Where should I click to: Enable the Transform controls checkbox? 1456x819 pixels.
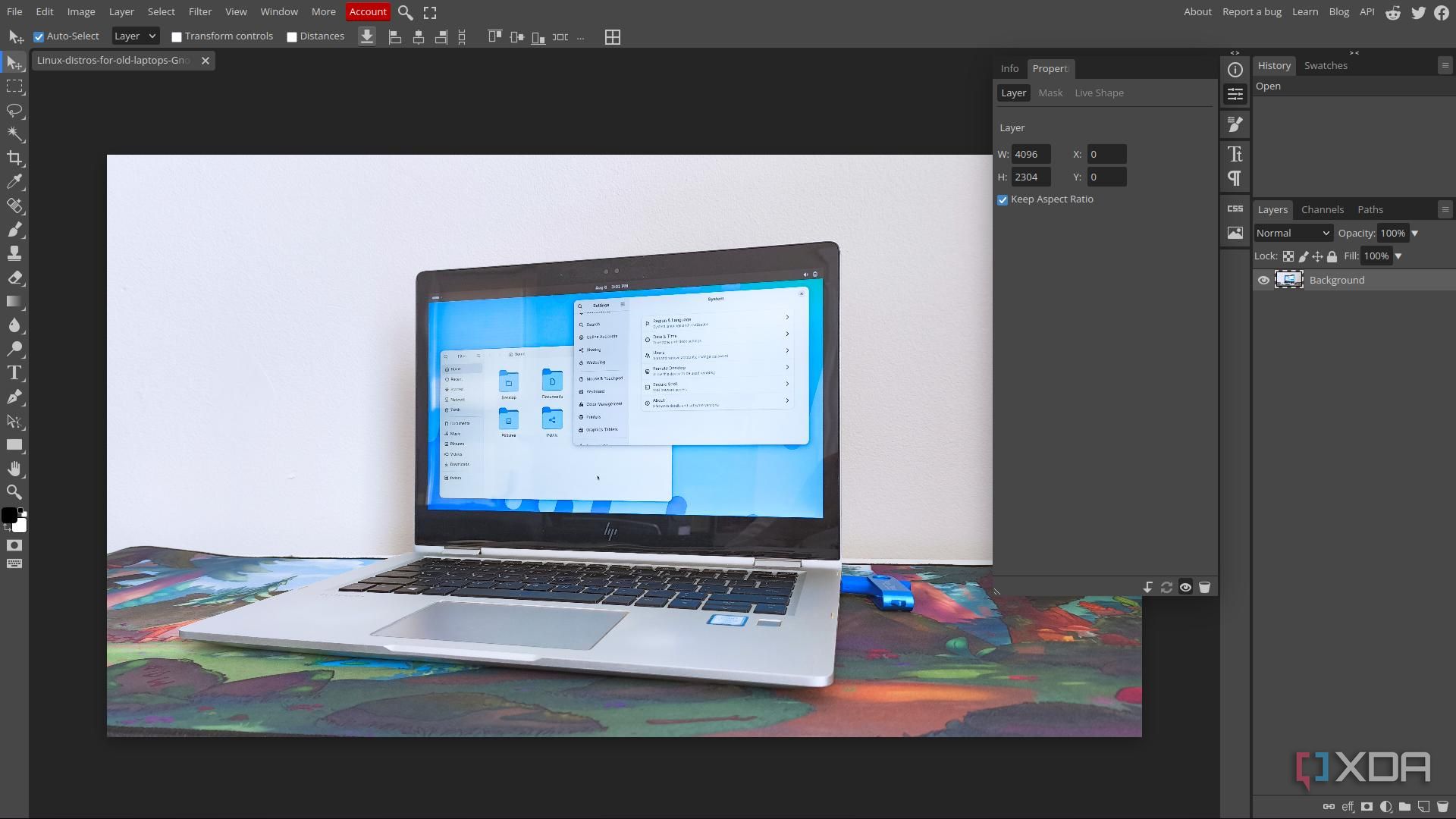[177, 36]
